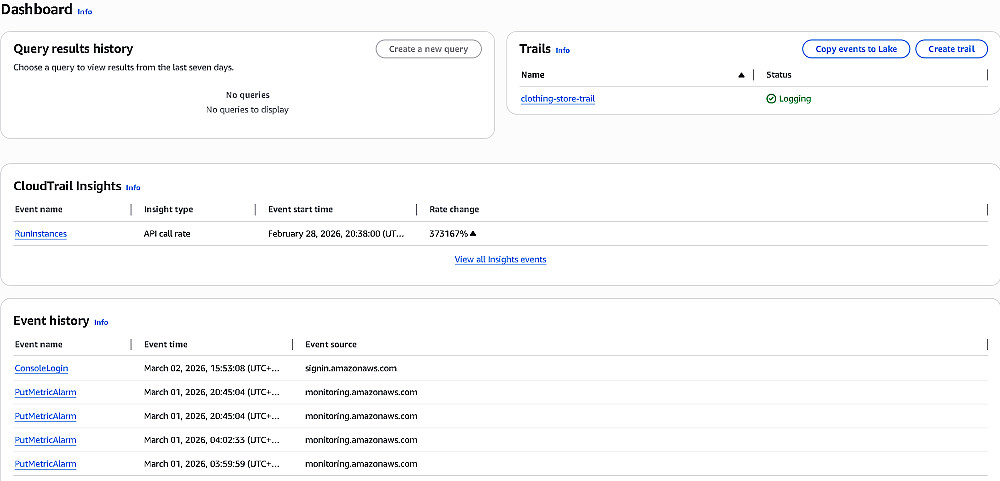This screenshot has width=1000, height=481.
Task: Follow the View all Insights events link
Action: tap(500, 260)
